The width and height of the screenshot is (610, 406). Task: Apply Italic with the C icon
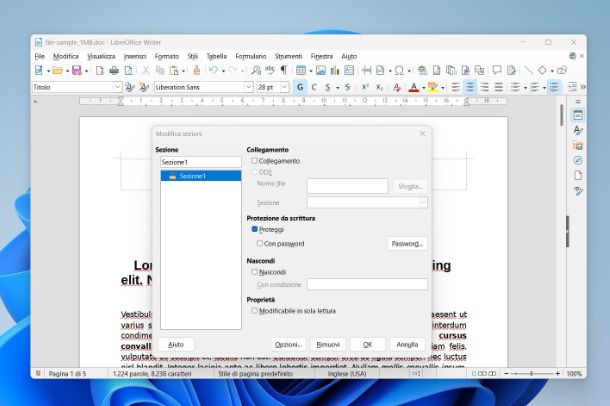(314, 87)
